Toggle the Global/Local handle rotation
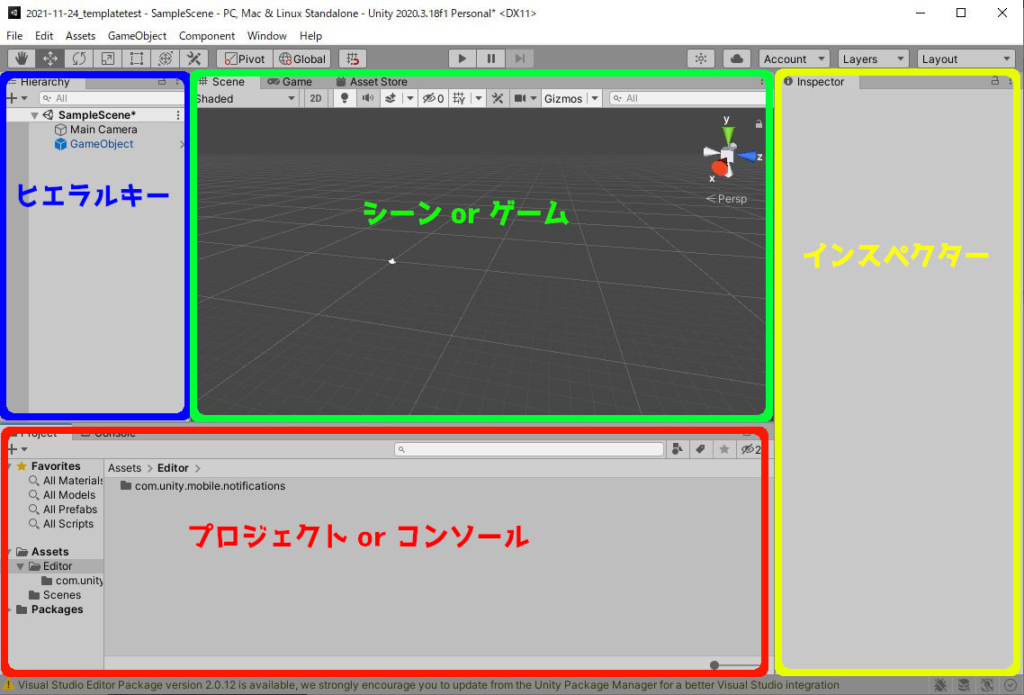Image resolution: width=1024 pixels, height=695 pixels. (302, 59)
